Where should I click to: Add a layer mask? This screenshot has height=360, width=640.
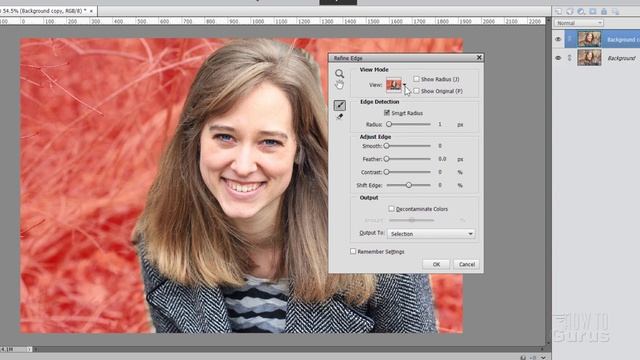[592, 11]
